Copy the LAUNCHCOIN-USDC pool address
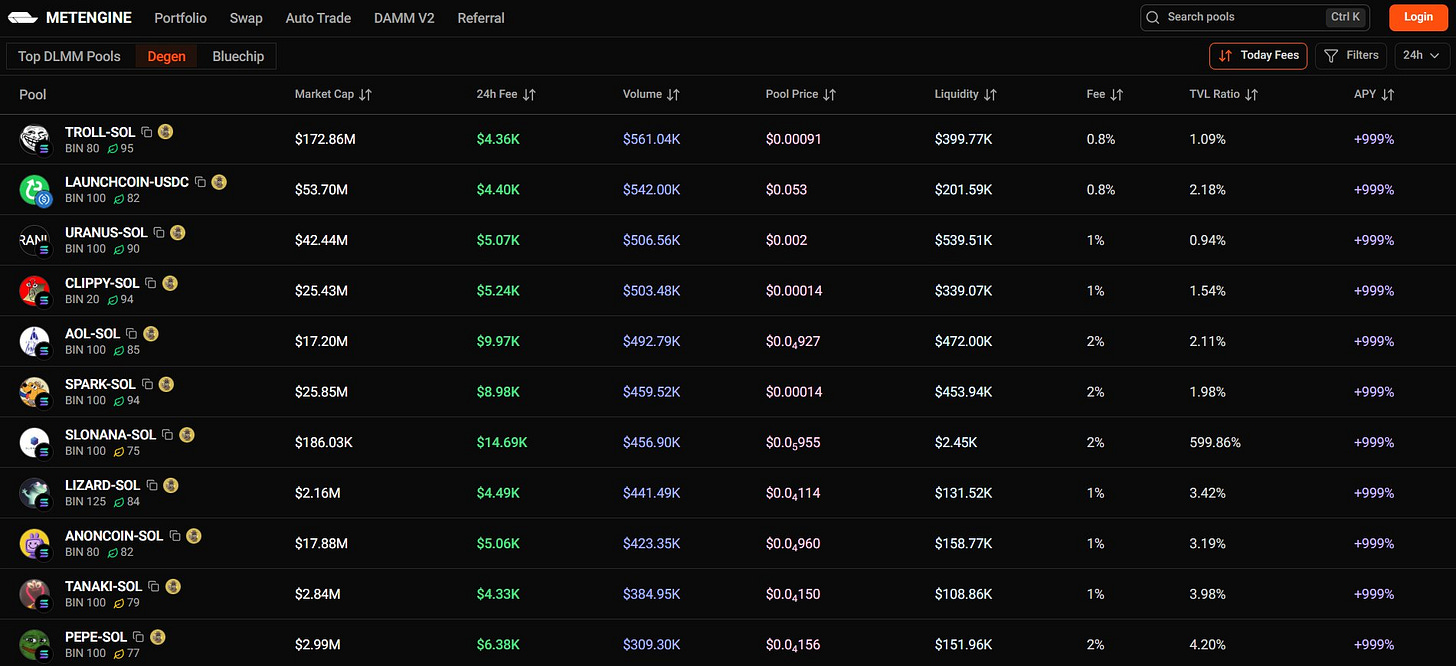 pyautogui.click(x=200, y=182)
